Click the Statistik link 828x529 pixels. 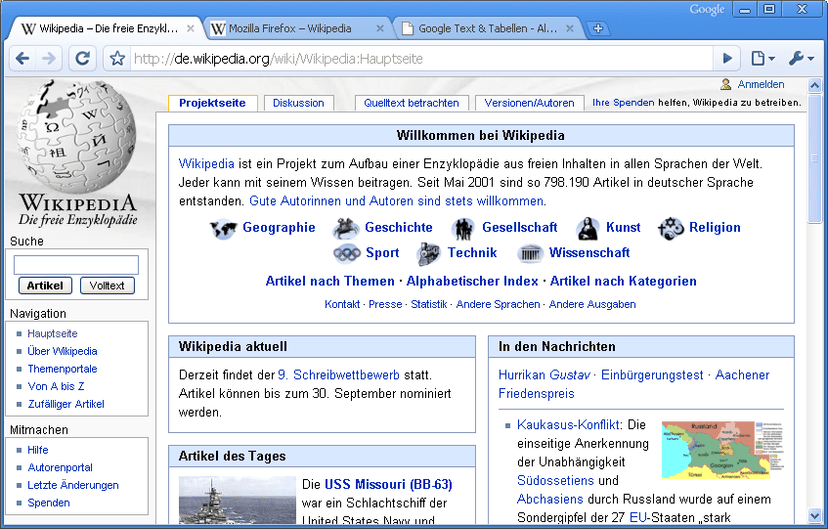pos(429,304)
